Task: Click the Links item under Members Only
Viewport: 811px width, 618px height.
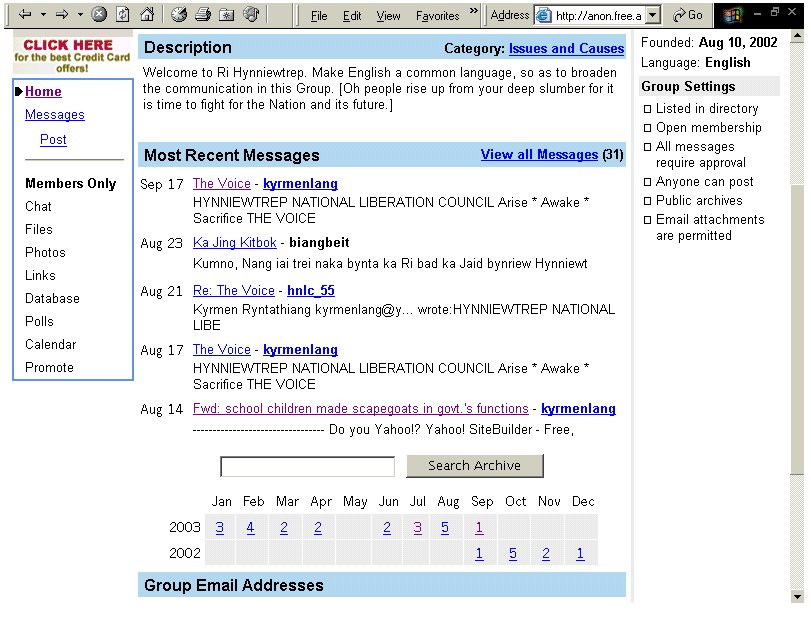Action: pos(40,276)
